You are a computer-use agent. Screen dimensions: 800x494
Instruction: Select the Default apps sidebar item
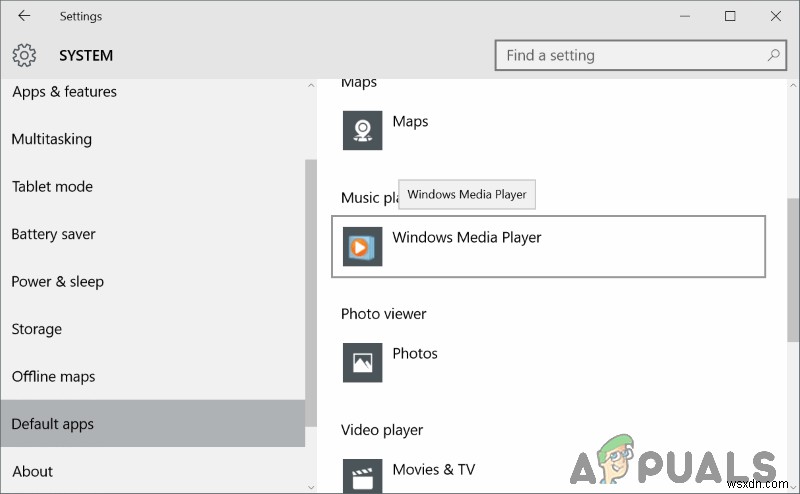[x=53, y=424]
